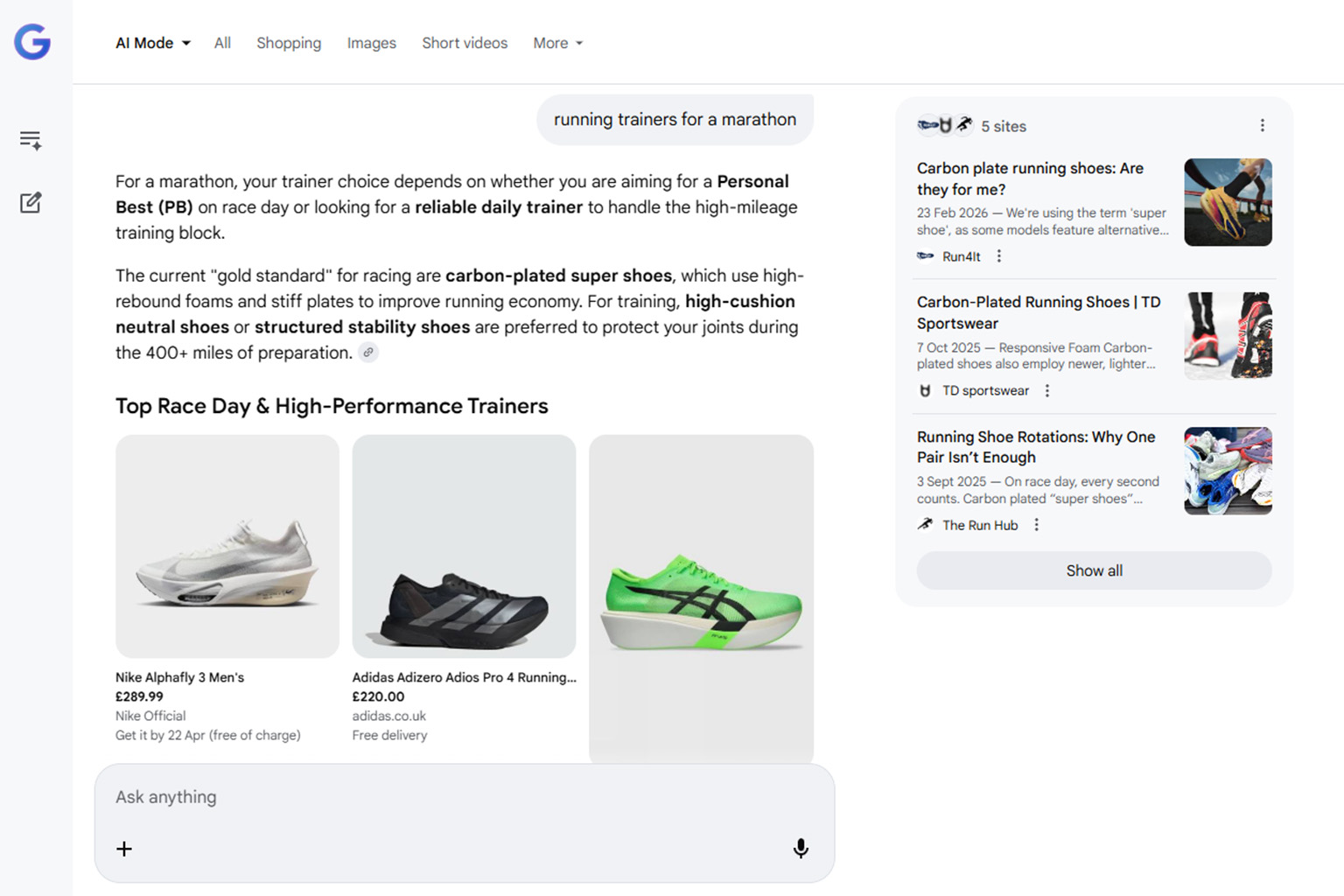Image resolution: width=1344 pixels, height=896 pixels.
Task: Open The Run Hub result three-dot menu
Action: click(1037, 525)
